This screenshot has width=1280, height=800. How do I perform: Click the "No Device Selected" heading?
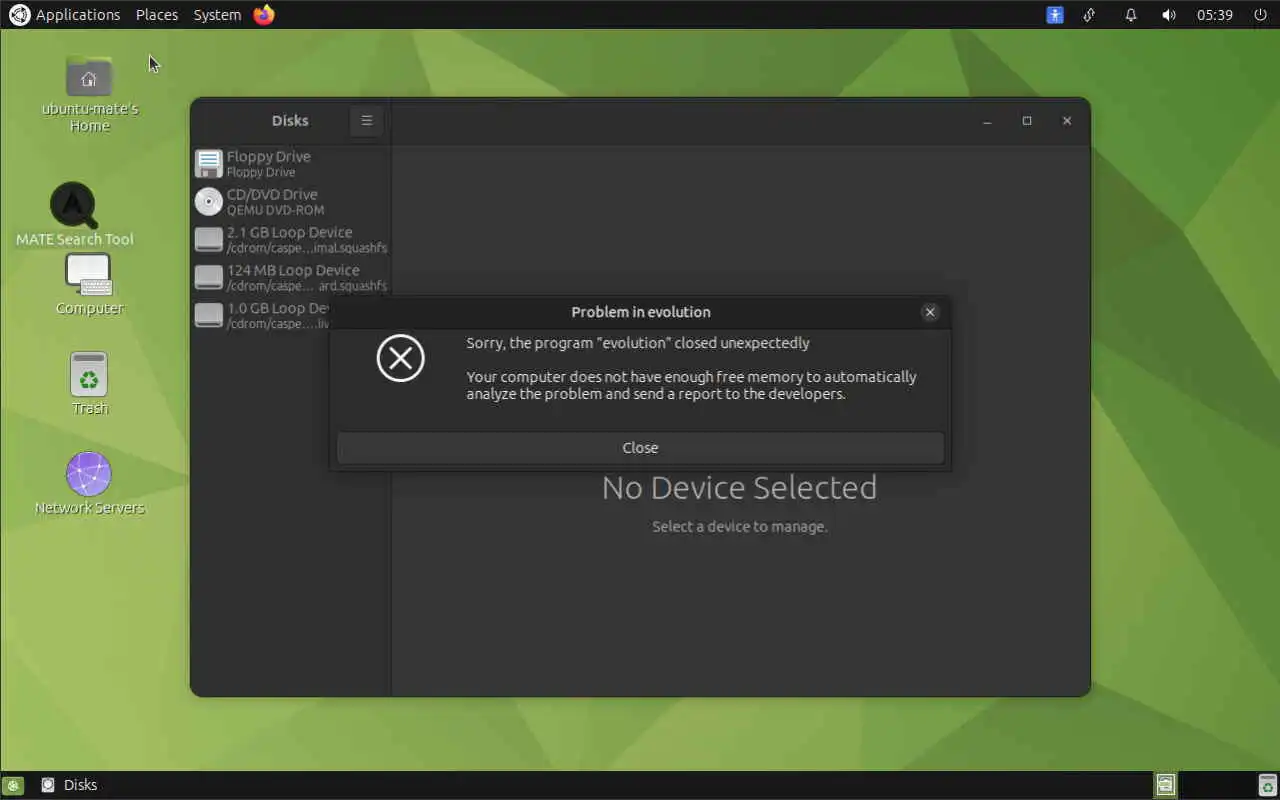point(740,487)
